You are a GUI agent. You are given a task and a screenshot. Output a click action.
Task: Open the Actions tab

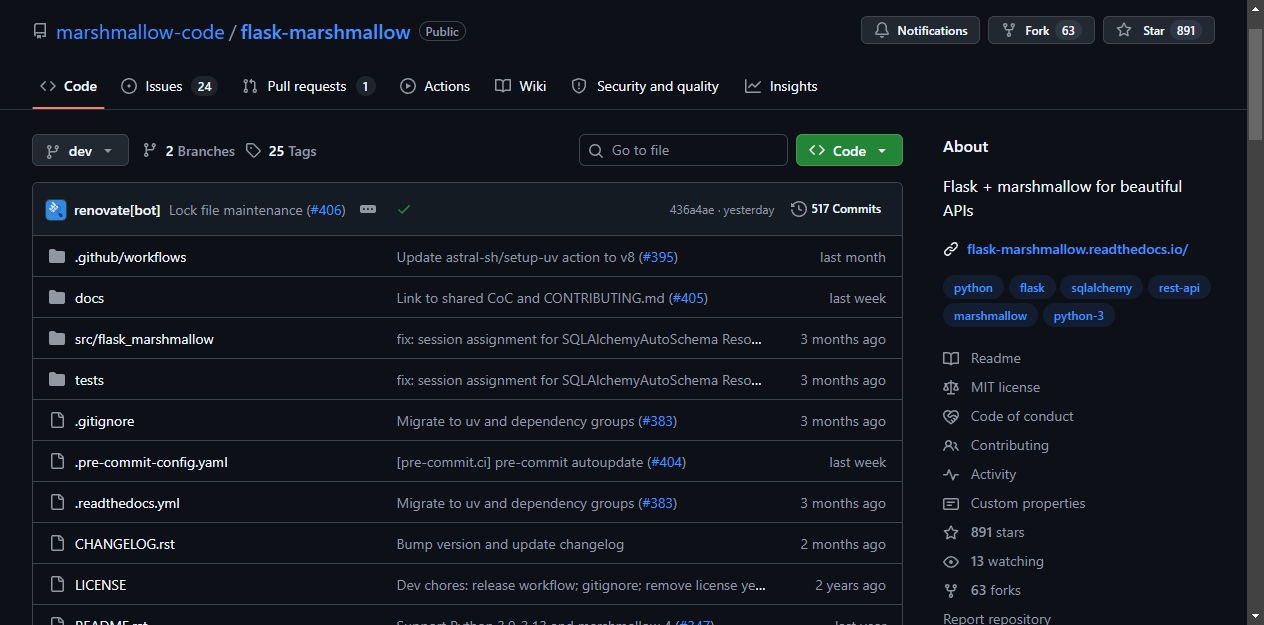click(435, 86)
